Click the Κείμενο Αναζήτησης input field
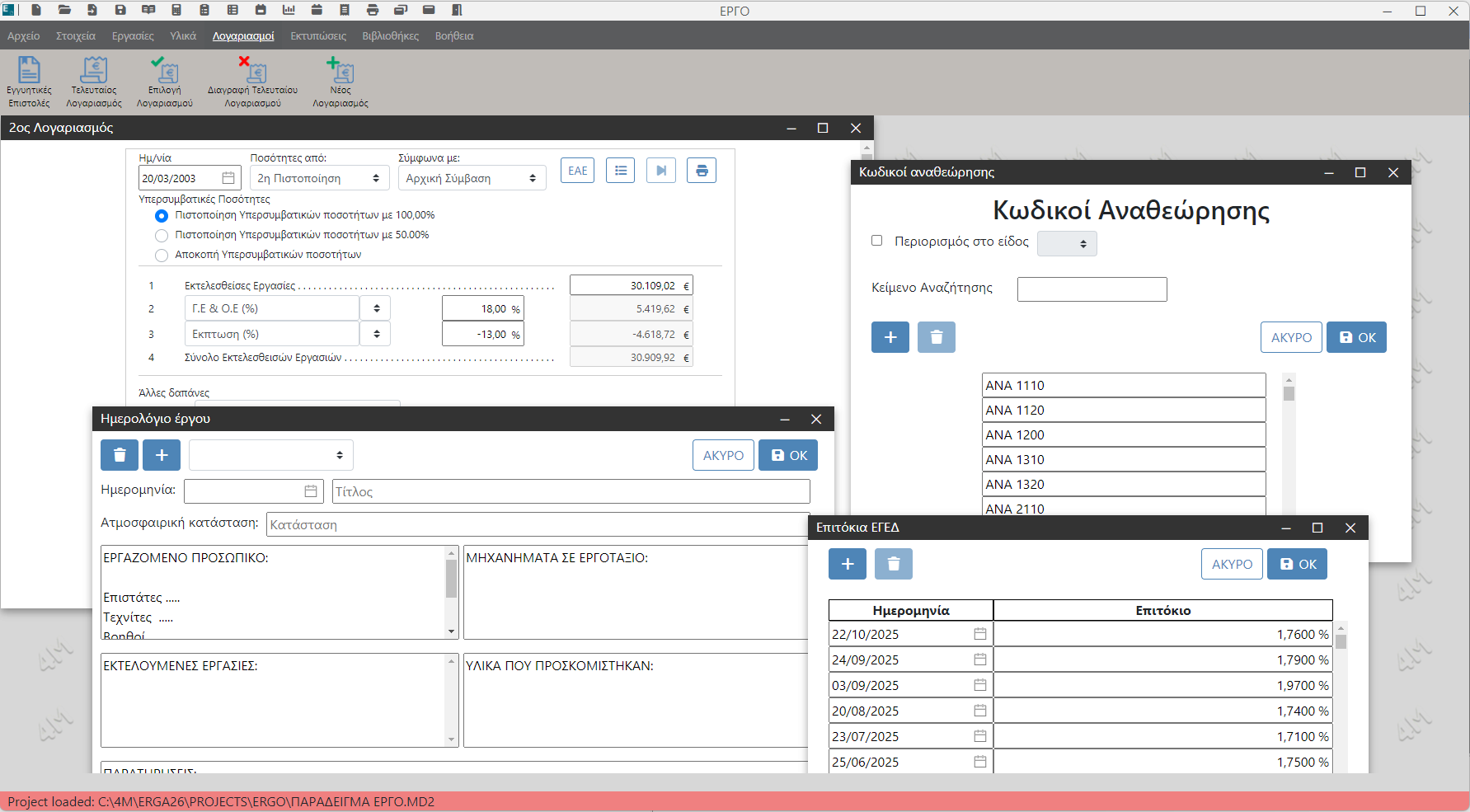The width and height of the screenshot is (1470, 812). 1092,289
